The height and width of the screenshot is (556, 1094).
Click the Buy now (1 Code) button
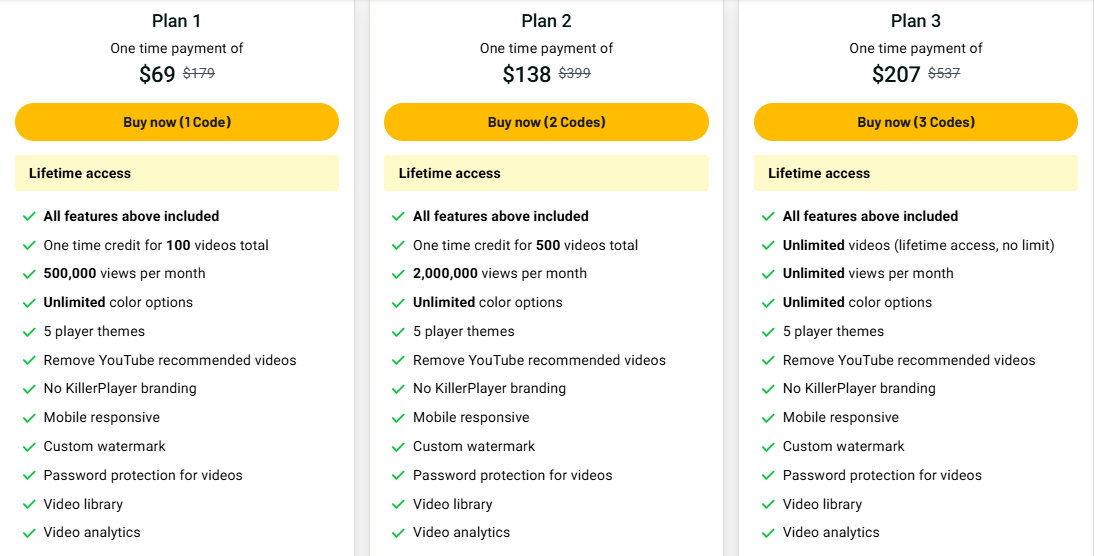(177, 122)
